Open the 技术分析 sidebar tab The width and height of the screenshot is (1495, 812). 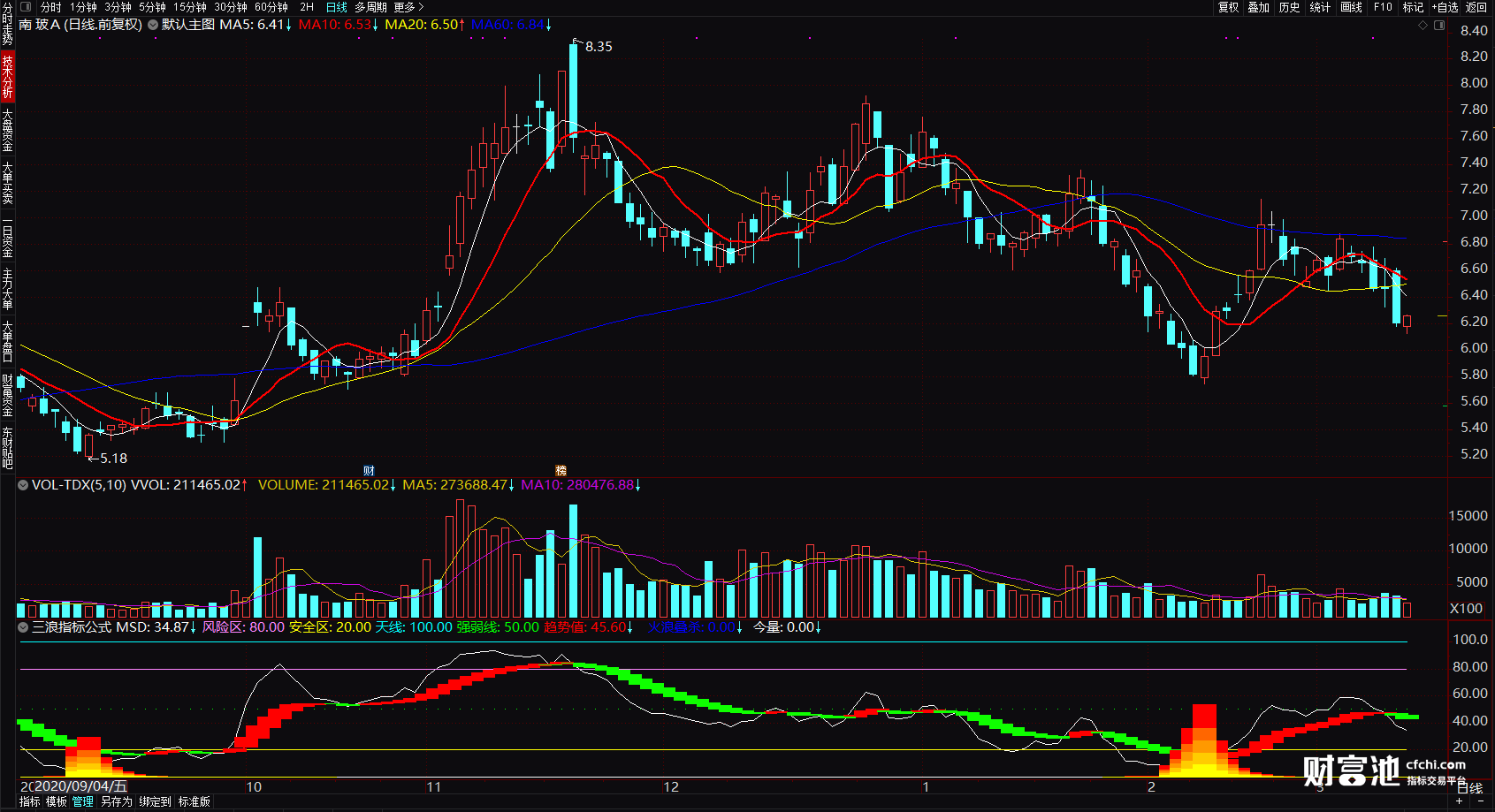[7, 76]
